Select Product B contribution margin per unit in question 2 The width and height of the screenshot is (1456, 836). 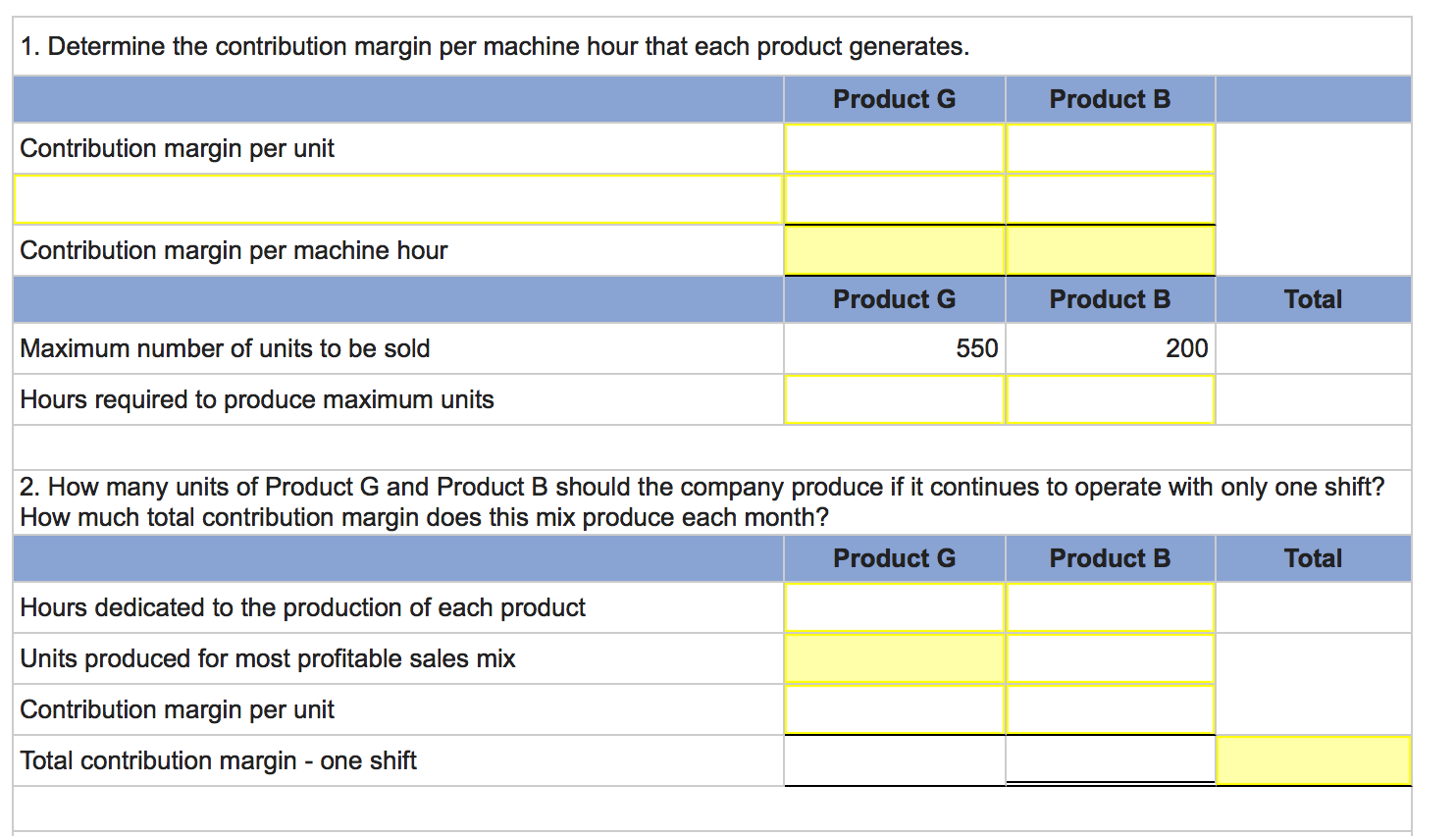coord(1110,709)
